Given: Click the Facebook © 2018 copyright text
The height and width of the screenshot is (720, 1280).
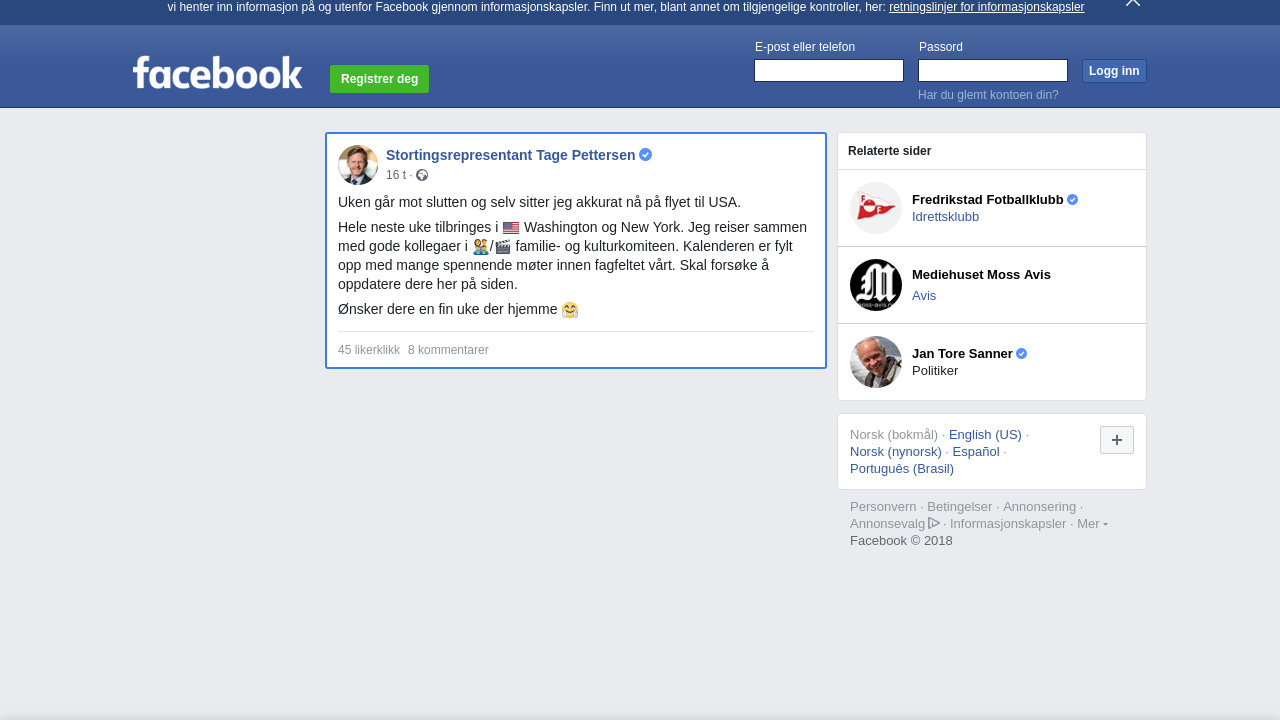Looking at the screenshot, I should (901, 541).
